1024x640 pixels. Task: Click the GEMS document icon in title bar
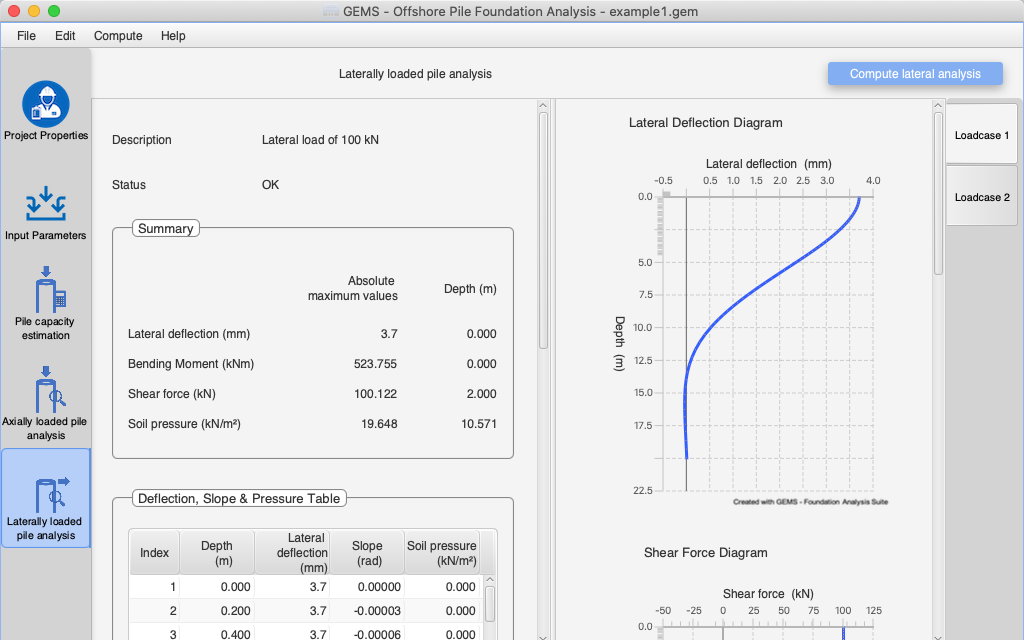[x=331, y=12]
